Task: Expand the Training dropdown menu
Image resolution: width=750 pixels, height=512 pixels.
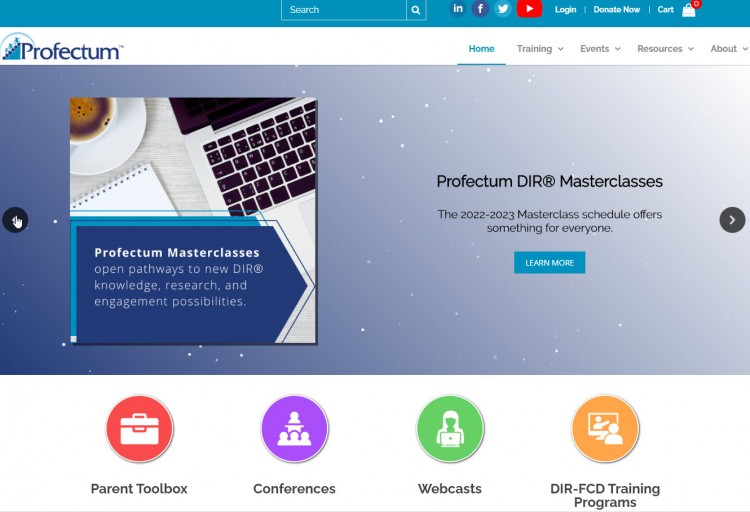Action: 540,49
